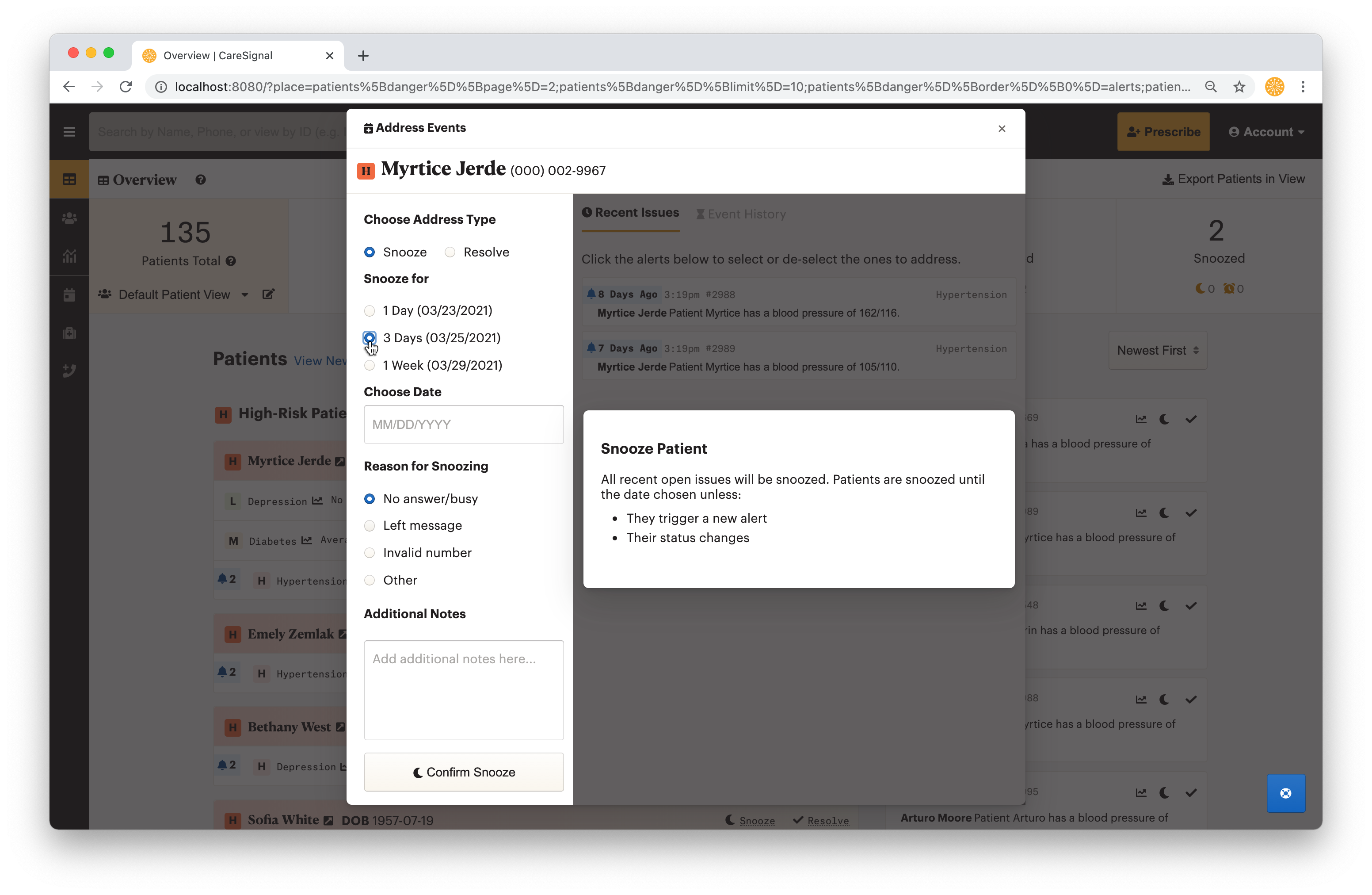Image resolution: width=1372 pixels, height=895 pixels.
Task: Open the Account dropdown
Action: coord(1266,132)
